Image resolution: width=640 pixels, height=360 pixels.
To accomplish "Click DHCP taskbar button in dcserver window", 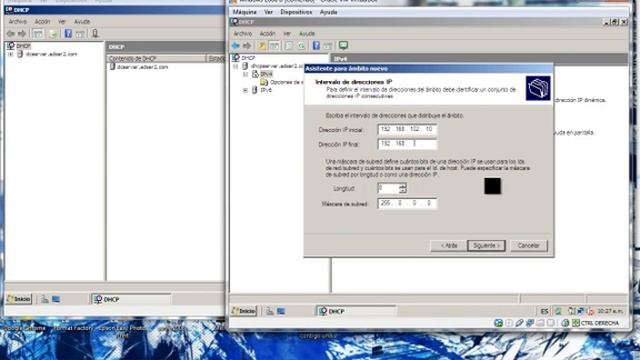I will (131, 299).
